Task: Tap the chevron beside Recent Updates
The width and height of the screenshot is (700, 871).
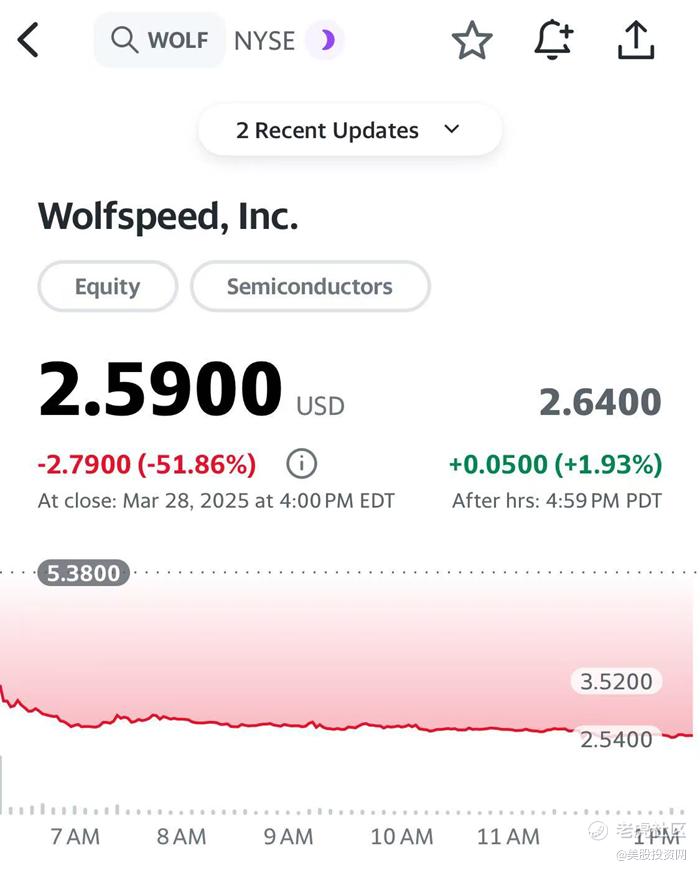Action: 452,129
